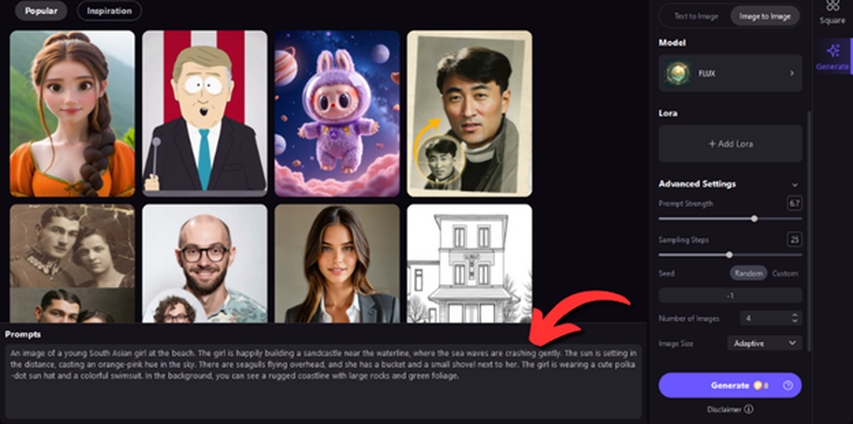Viewport: 853px width, 424px height.
Task: Open the FLUX model selector arrow
Action: click(792, 73)
